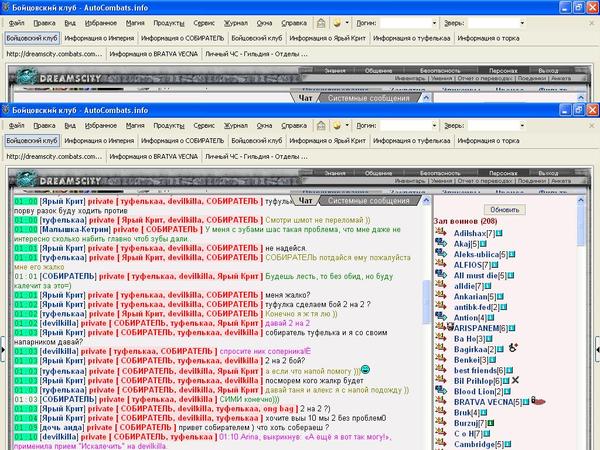Click the DREAMSCITY logo in lower window
The height and width of the screenshot is (450, 600).
[x=59, y=181]
